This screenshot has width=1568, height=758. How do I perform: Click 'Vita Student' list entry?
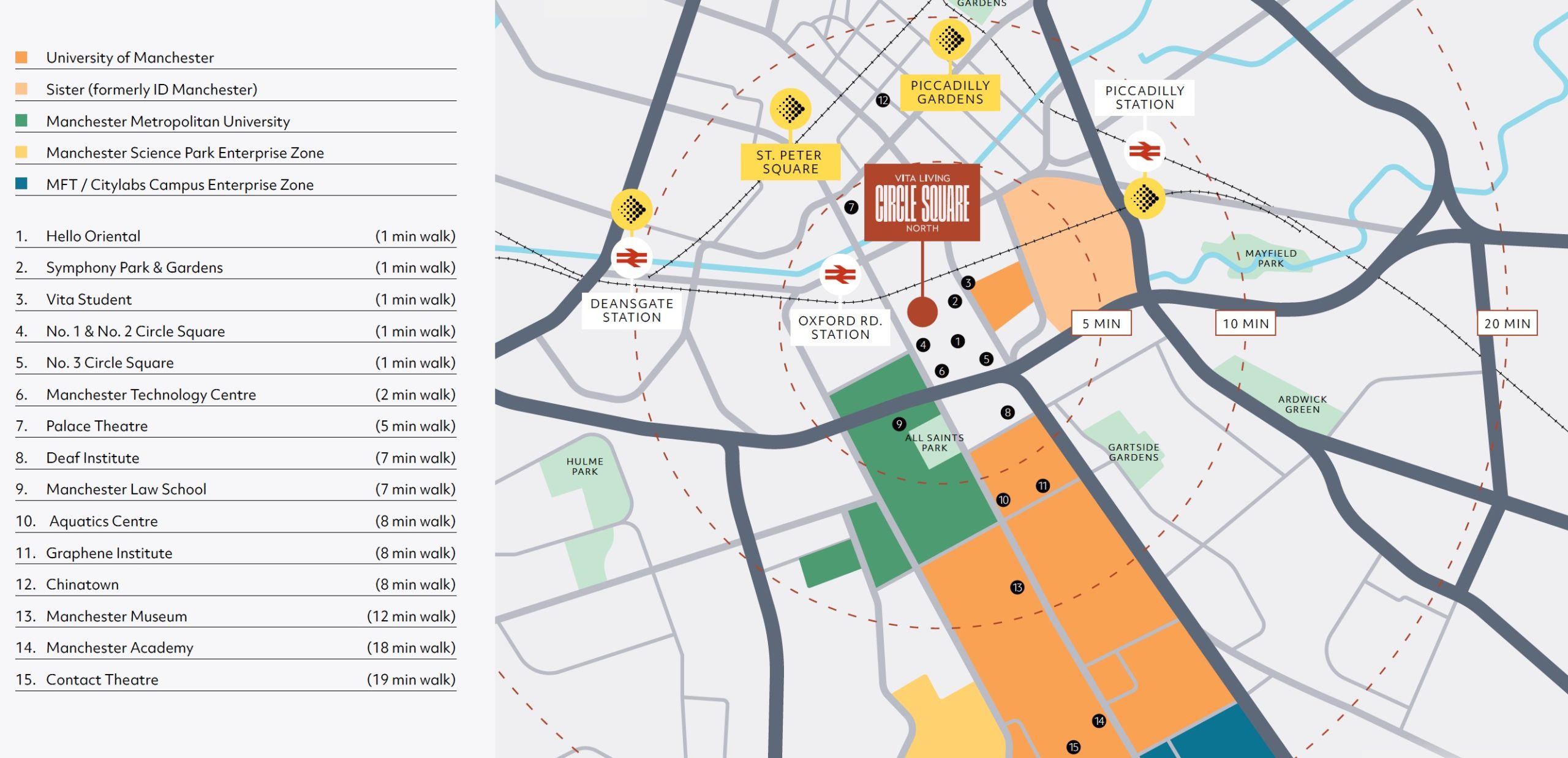[89, 299]
